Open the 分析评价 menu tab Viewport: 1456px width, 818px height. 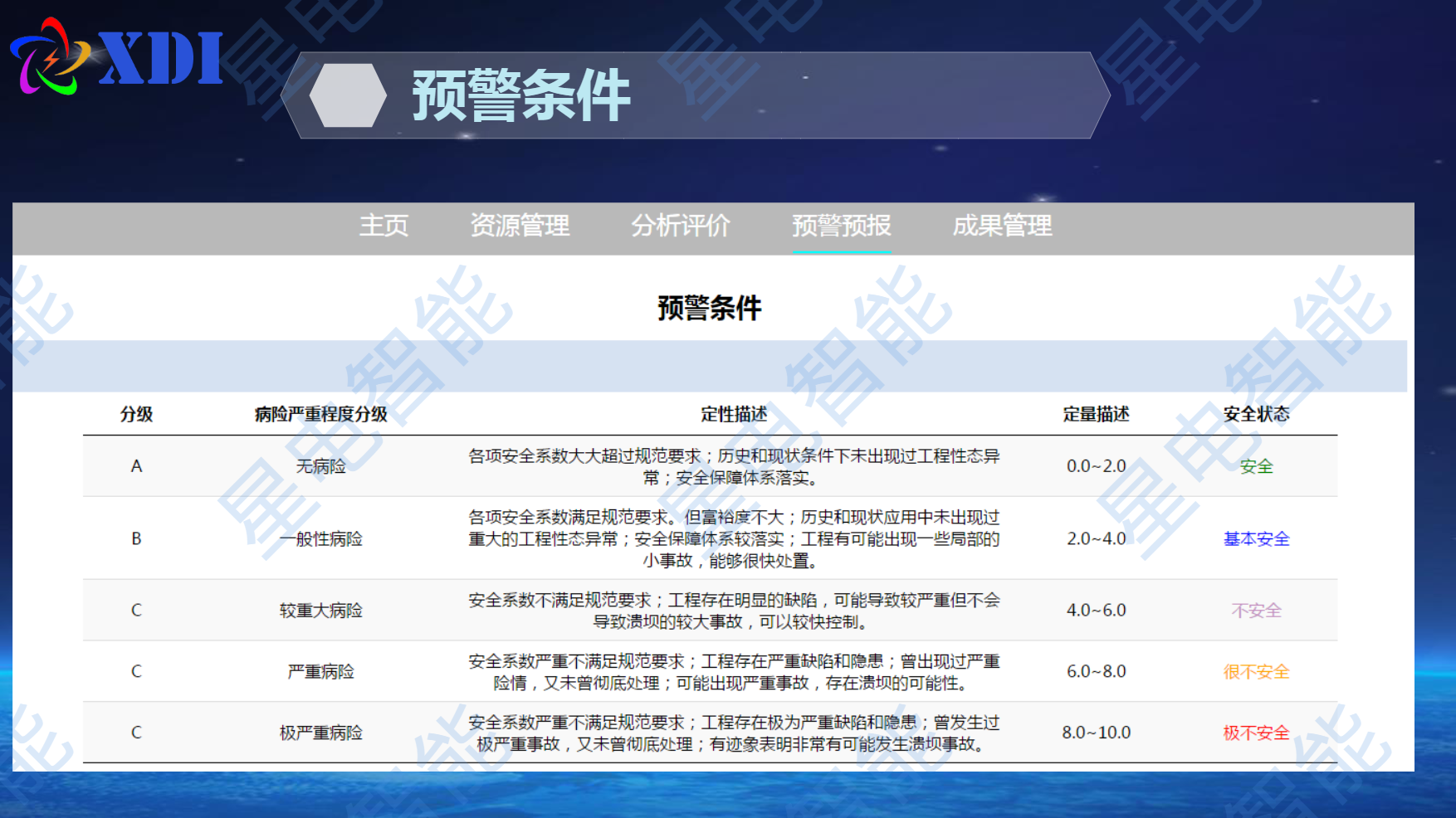pos(681,226)
